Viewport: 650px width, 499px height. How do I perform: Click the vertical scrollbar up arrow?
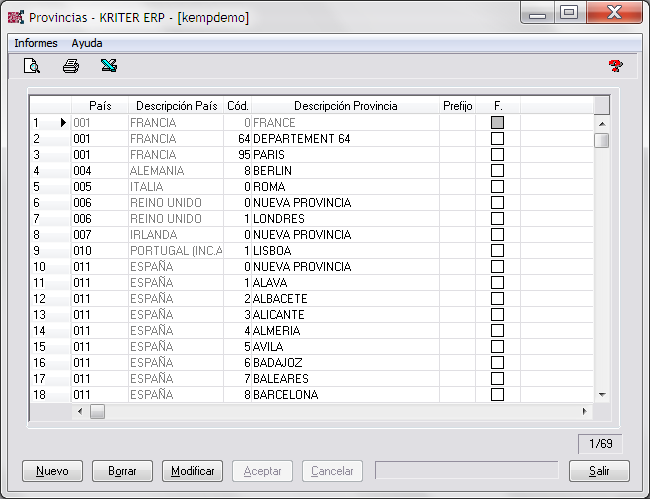601,123
